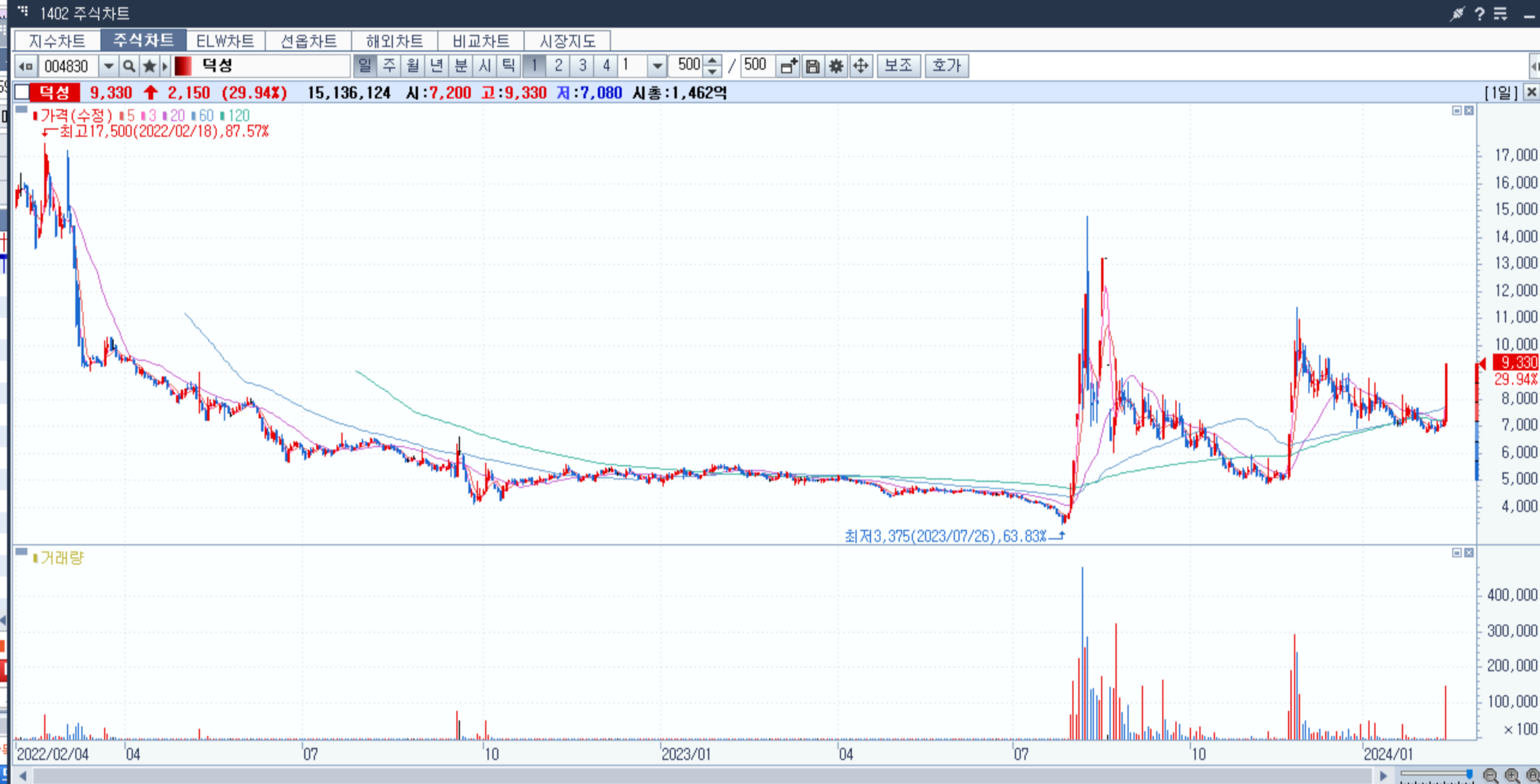
Task: Click the save chart icon
Action: (812, 66)
